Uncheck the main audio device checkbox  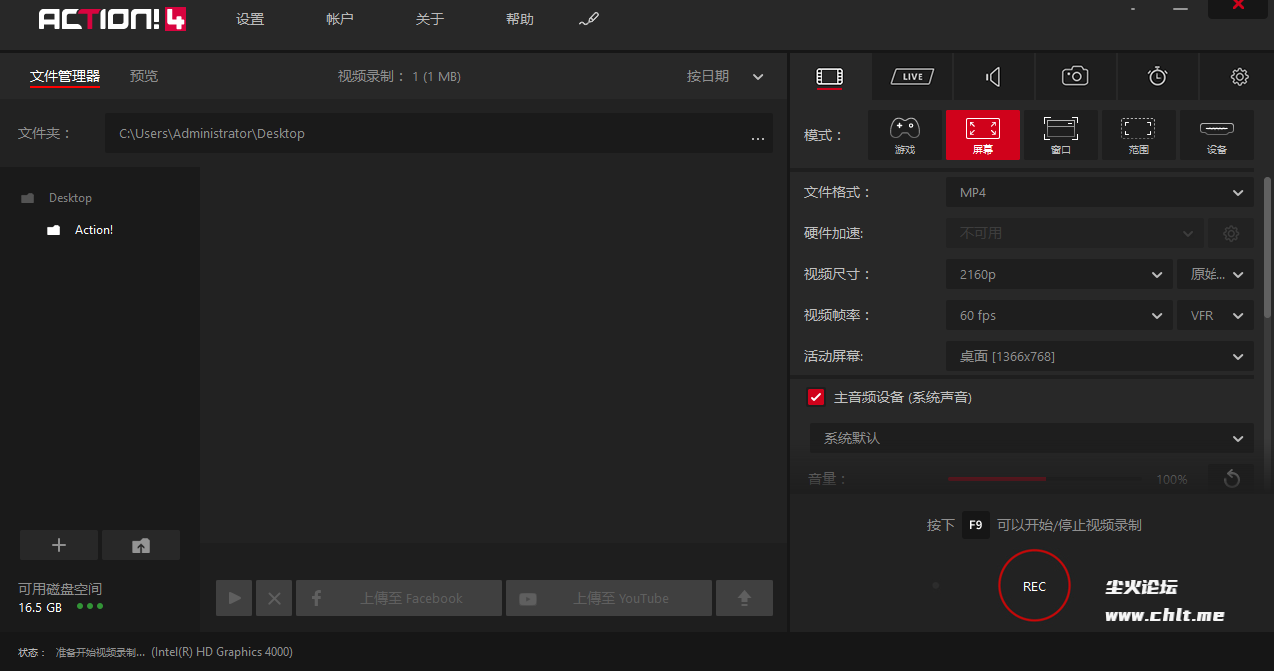click(815, 397)
